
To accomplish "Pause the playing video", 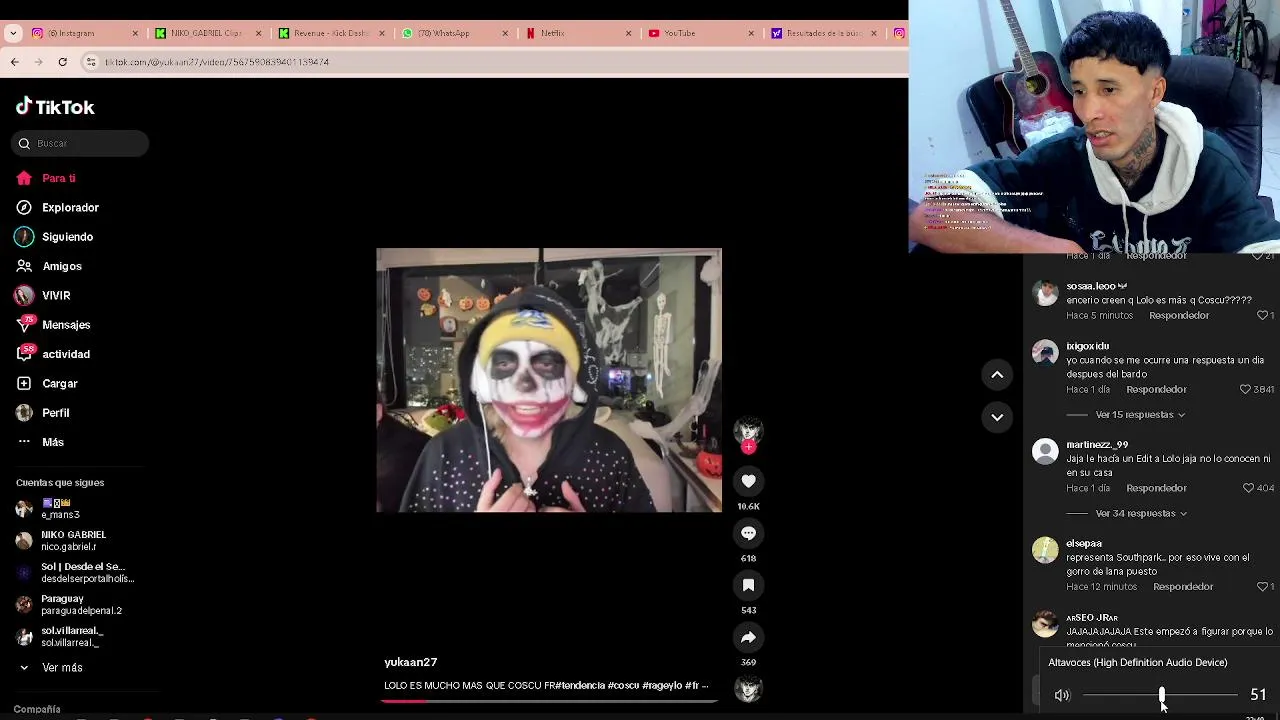I will [548, 380].
